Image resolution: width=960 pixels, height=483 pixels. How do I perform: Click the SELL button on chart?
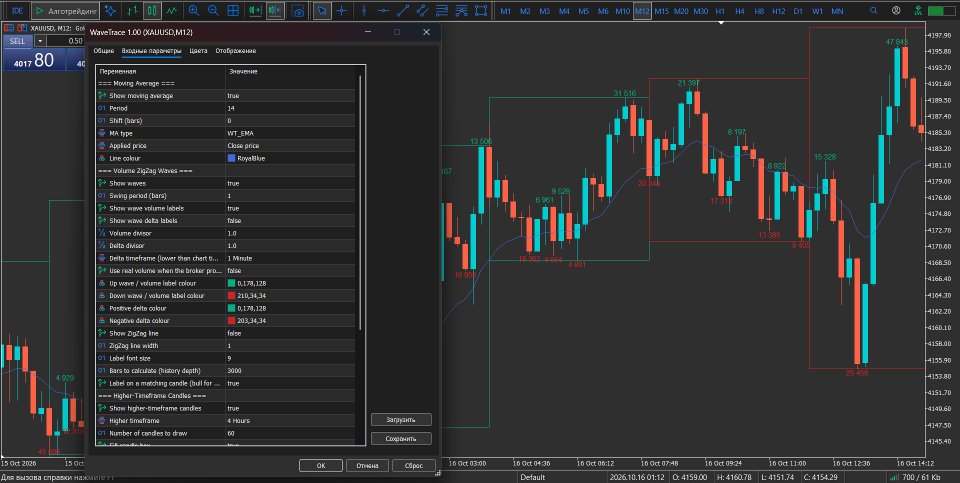tap(17, 41)
